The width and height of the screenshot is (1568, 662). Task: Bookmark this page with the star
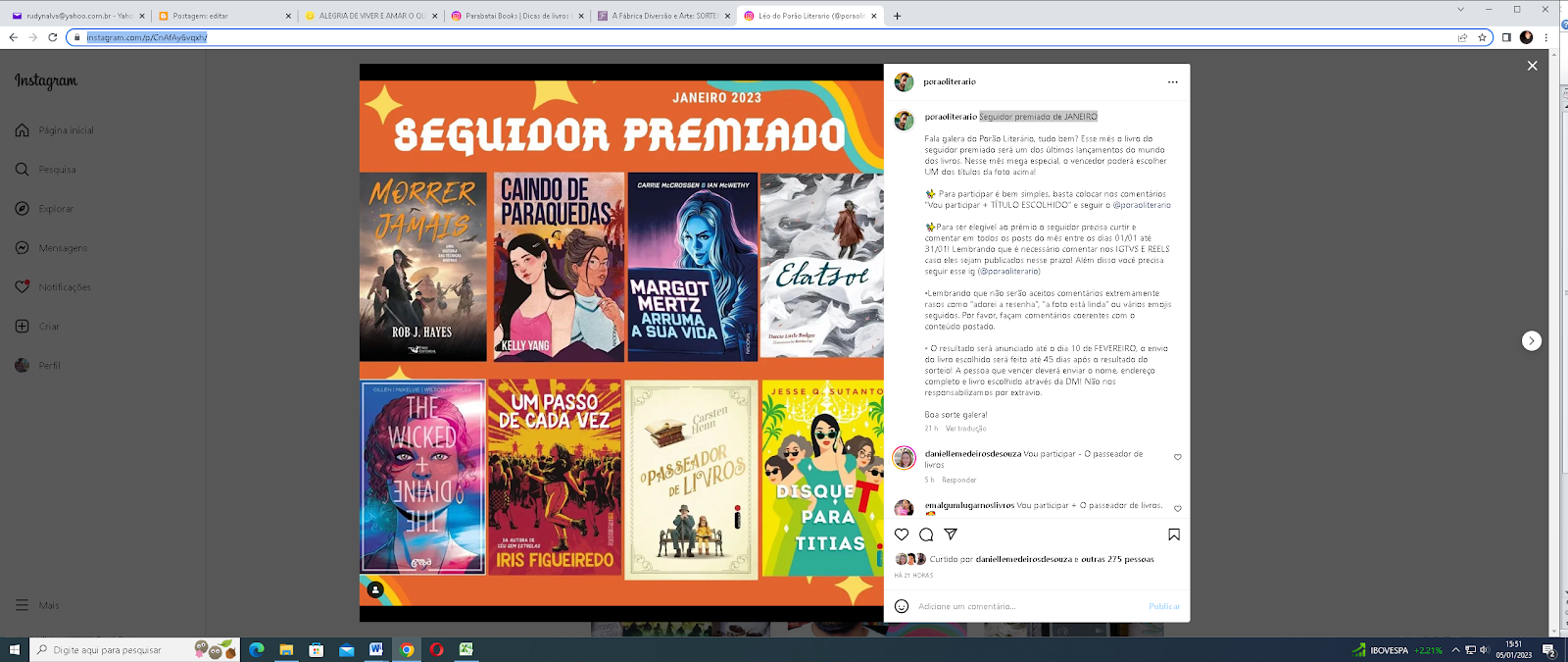coord(1483,37)
